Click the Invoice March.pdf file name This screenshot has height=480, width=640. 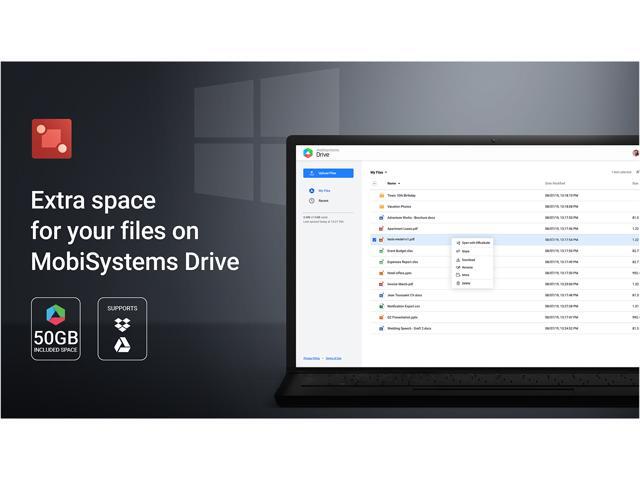point(400,284)
